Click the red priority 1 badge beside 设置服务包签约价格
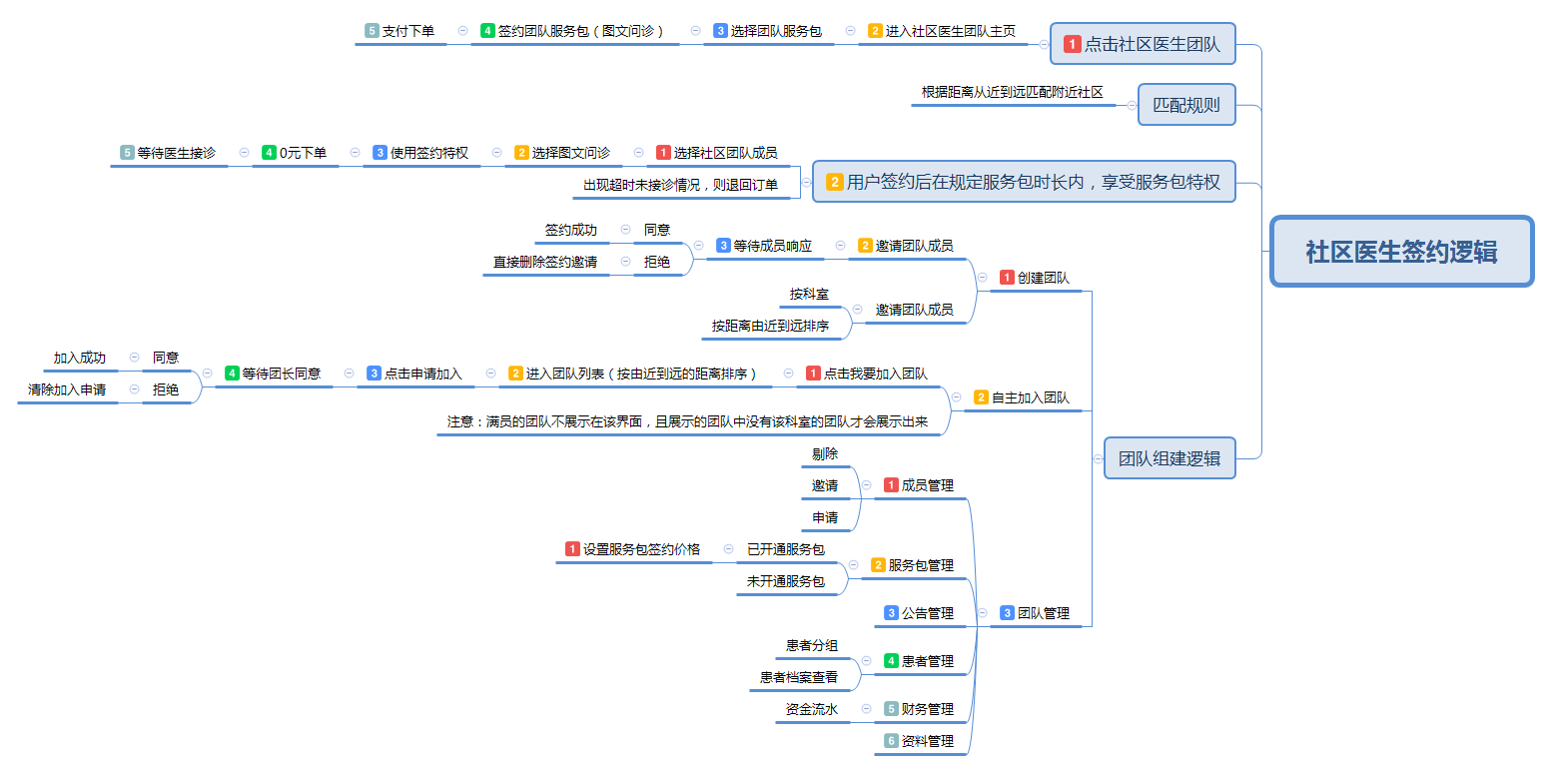Screen dimensions: 1551x771 pyautogui.click(x=572, y=549)
